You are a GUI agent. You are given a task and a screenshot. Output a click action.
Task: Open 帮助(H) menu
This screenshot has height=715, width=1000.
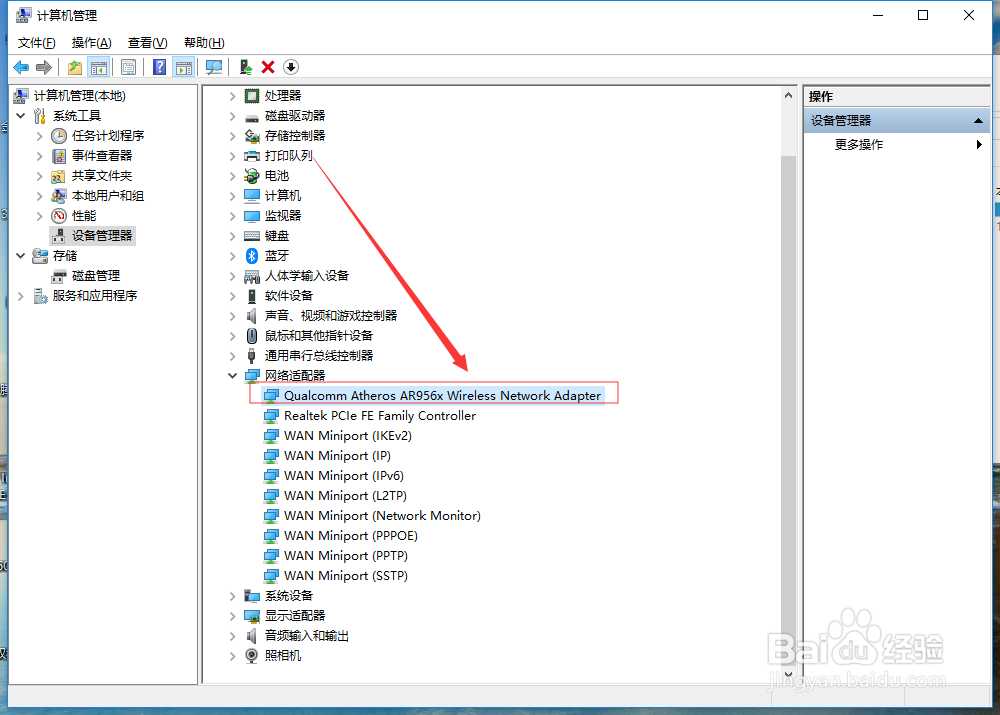(x=204, y=43)
